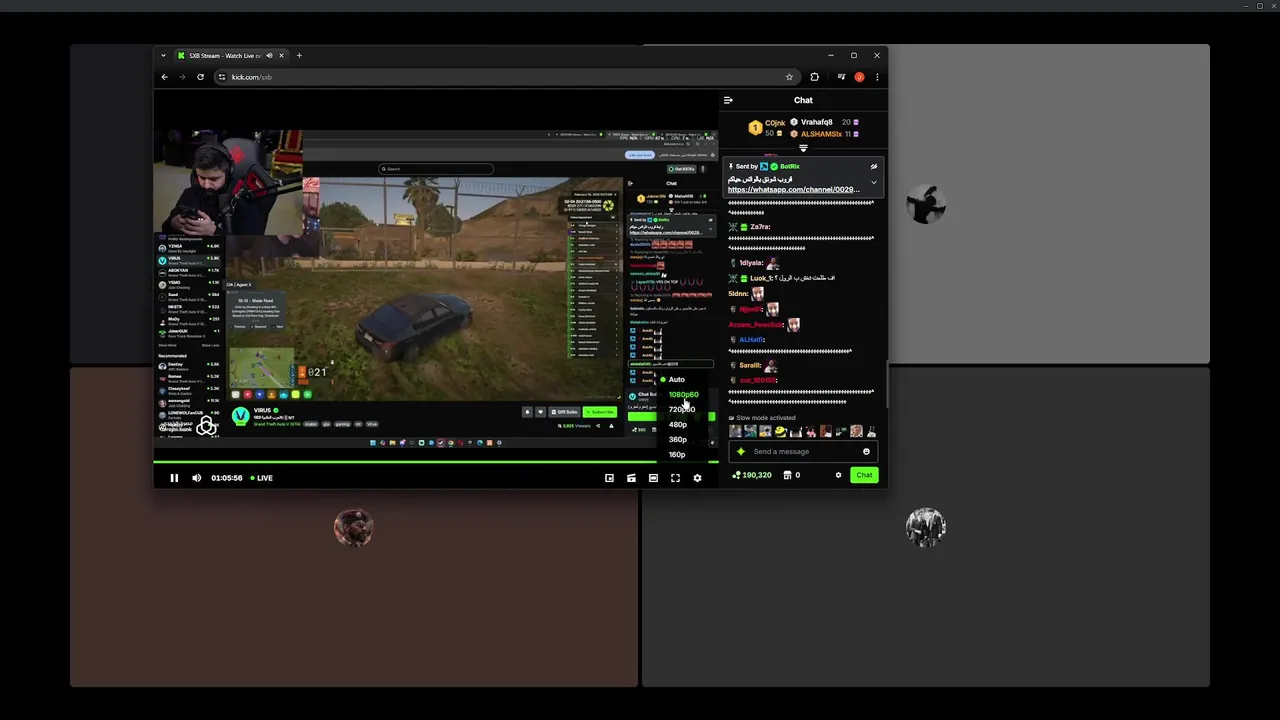Collapse chat panel with header icon
Viewport: 1280px width, 720px height.
[x=728, y=100]
